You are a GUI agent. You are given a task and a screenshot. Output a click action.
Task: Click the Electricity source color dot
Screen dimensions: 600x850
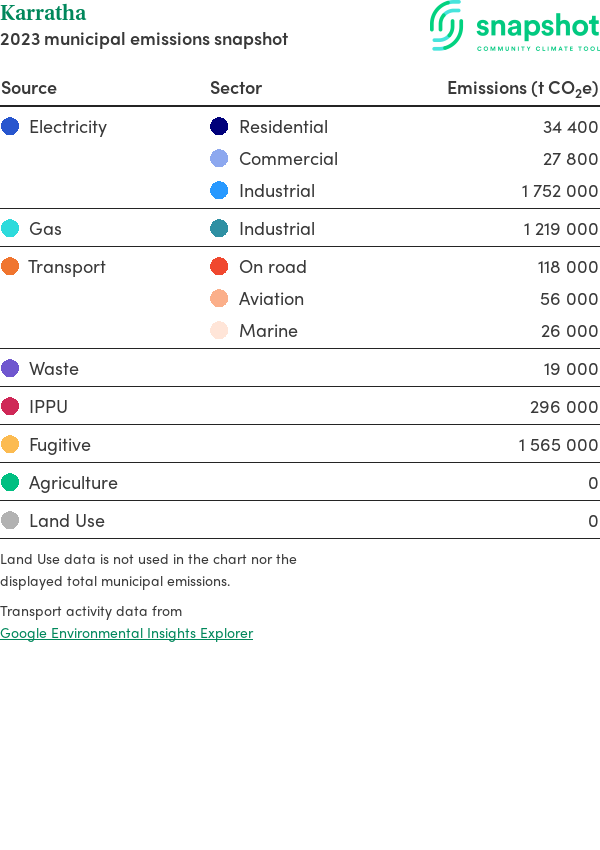point(10,127)
